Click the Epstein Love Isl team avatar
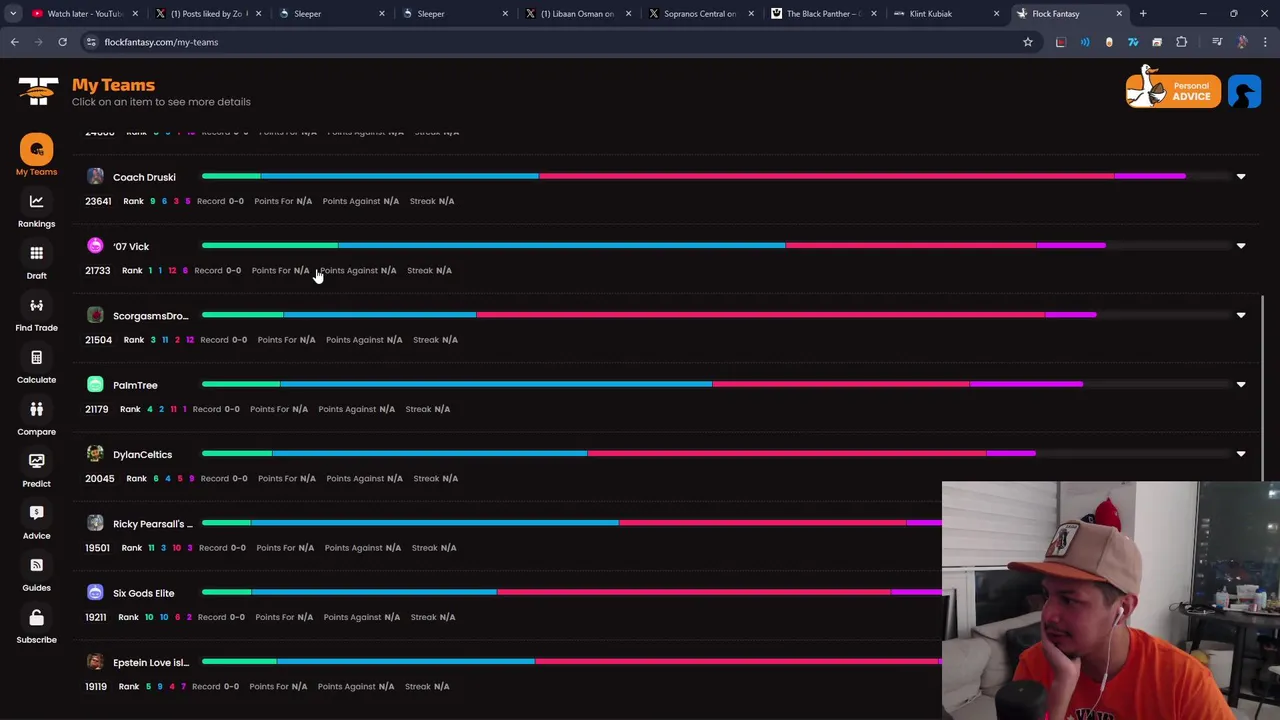 coord(95,662)
